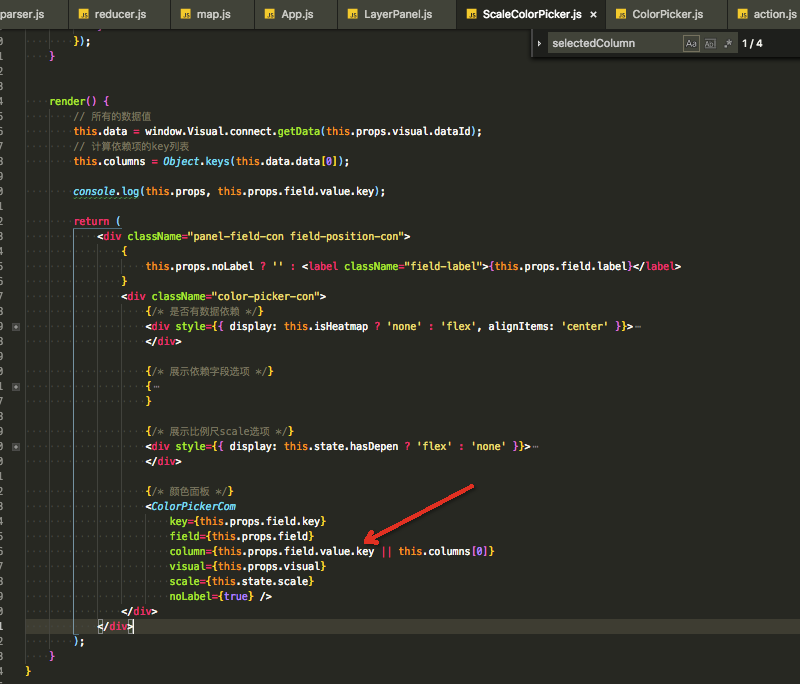Click "field-label" className string
This screenshot has height=684, width=800.
pyautogui.click(x=443, y=266)
